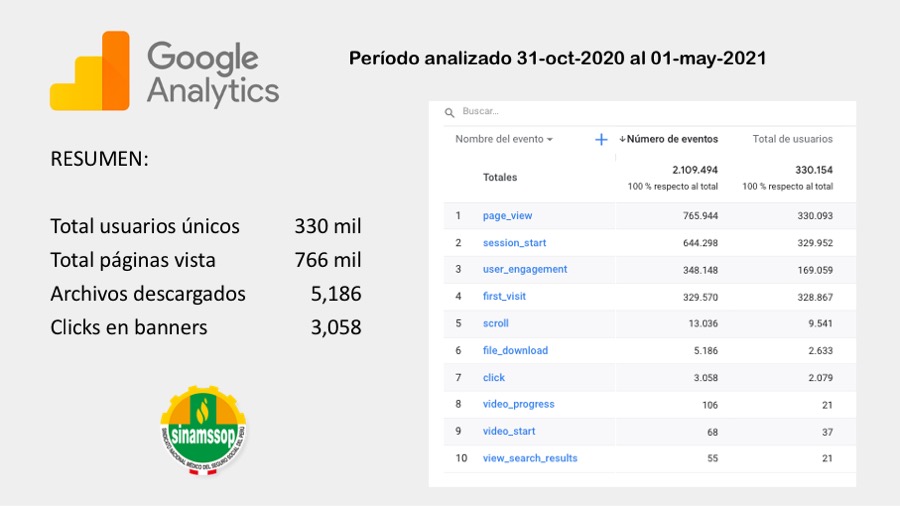900x506 pixels.
Task: Open the scroll event link
Action: pyautogui.click(x=495, y=324)
